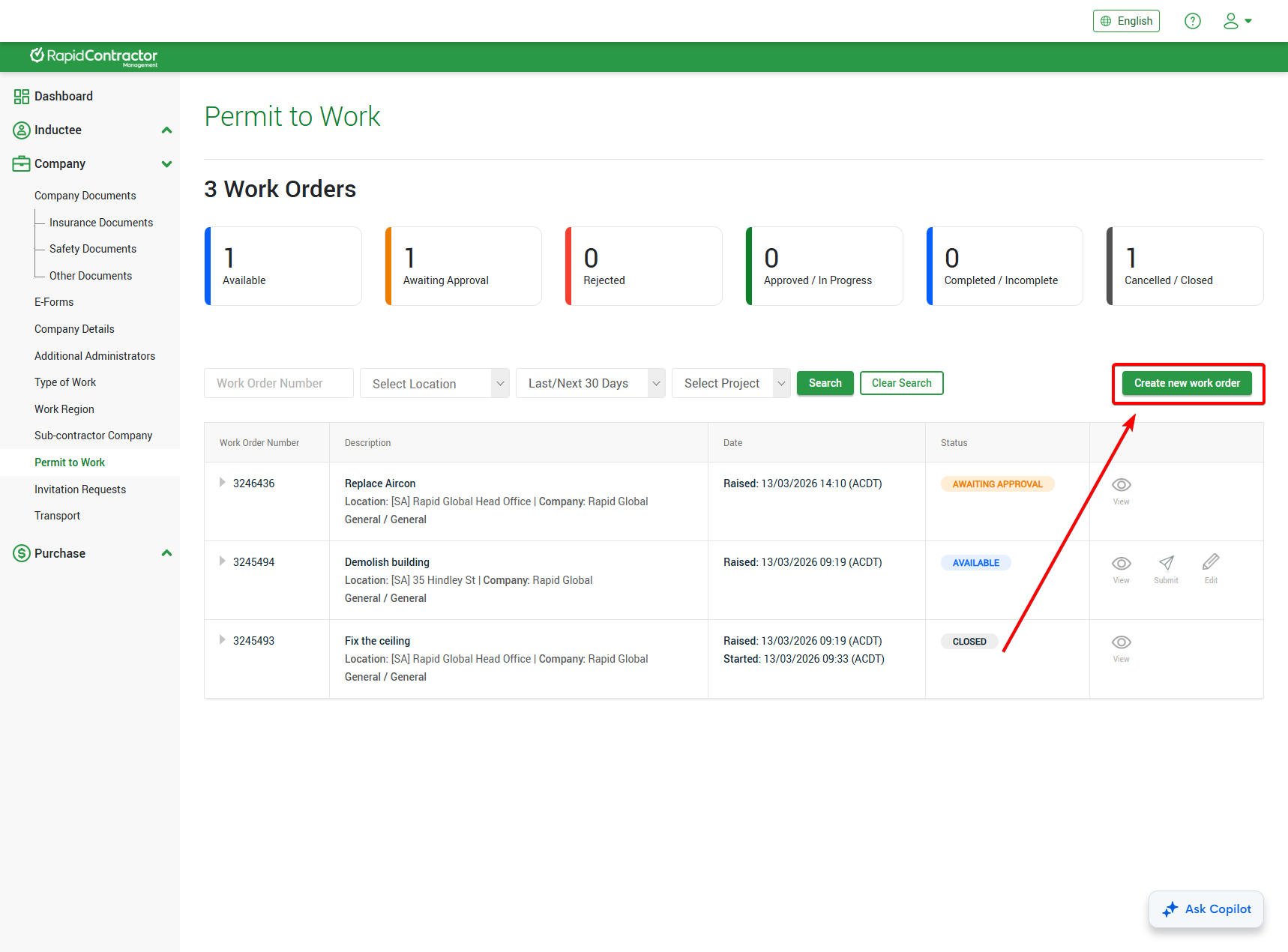Collapse the Company sidebar section chevron
This screenshot has width=1288, height=952.
point(166,164)
